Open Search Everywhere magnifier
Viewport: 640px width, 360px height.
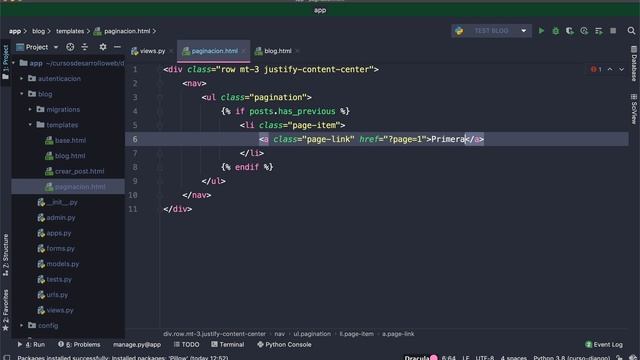pos(631,31)
